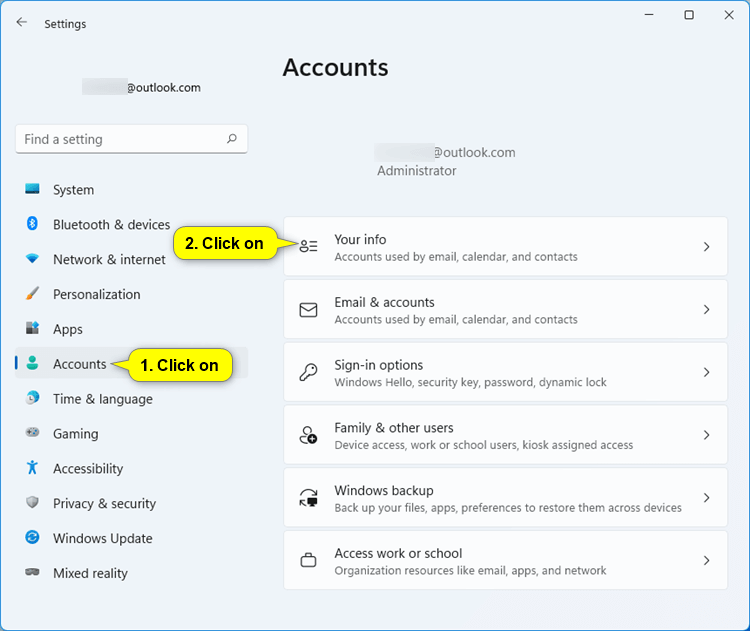Open Bluetooth & devices settings
Viewport: 750px width, 631px height.
point(132,224)
